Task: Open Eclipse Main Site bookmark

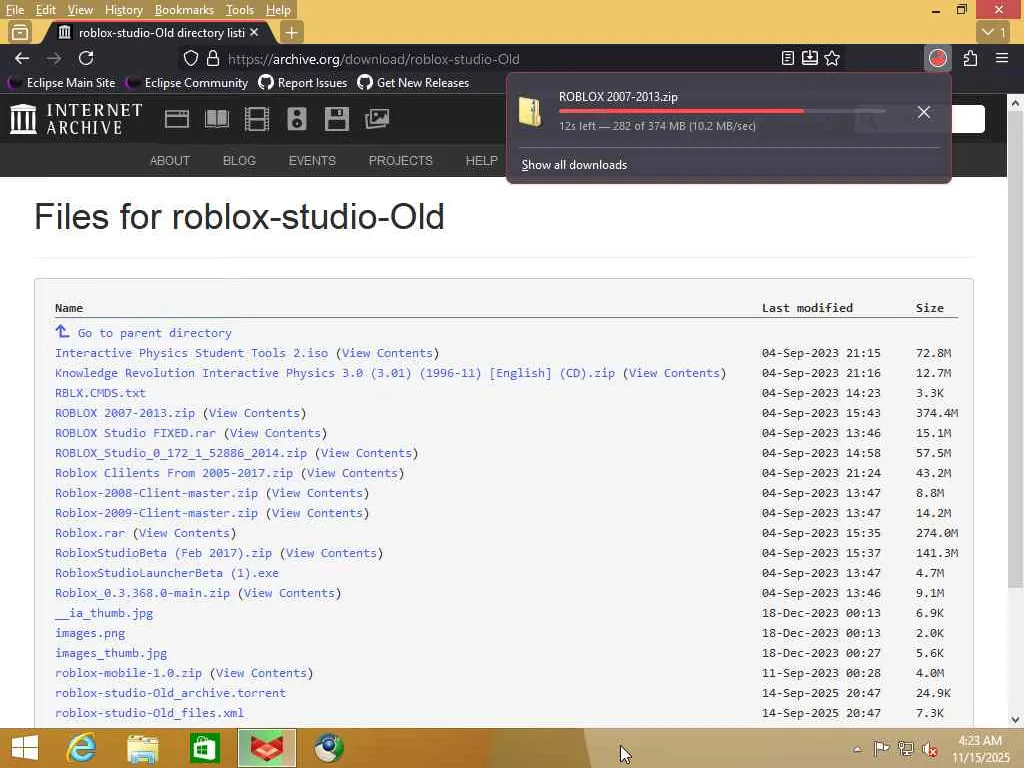Action: (61, 83)
